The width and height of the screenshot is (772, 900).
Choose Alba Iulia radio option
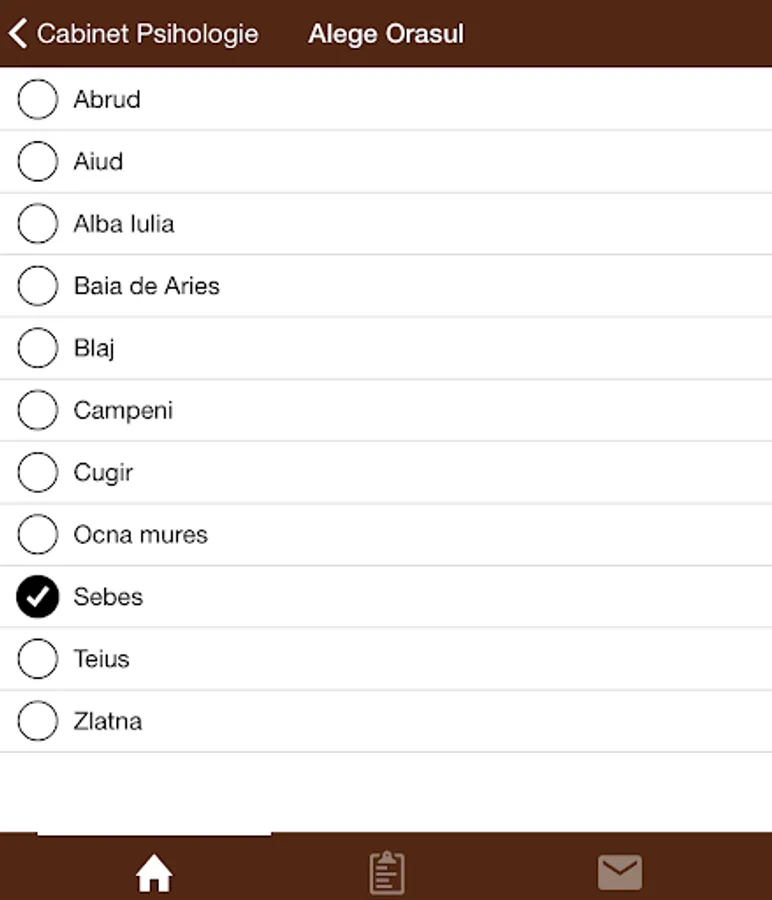(x=38, y=224)
